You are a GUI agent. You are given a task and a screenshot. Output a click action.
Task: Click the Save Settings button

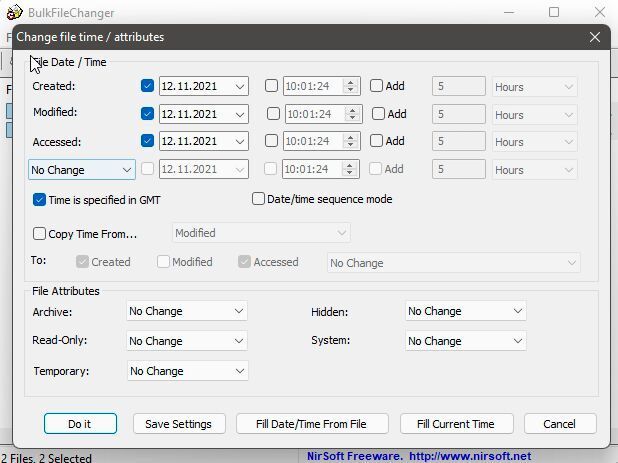[178, 424]
